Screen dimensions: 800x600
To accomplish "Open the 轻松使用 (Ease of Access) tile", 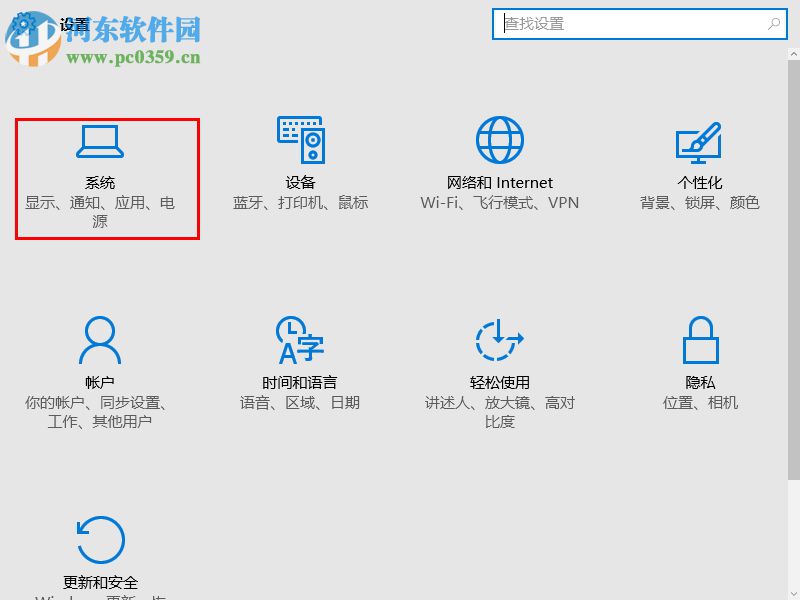I will click(498, 360).
